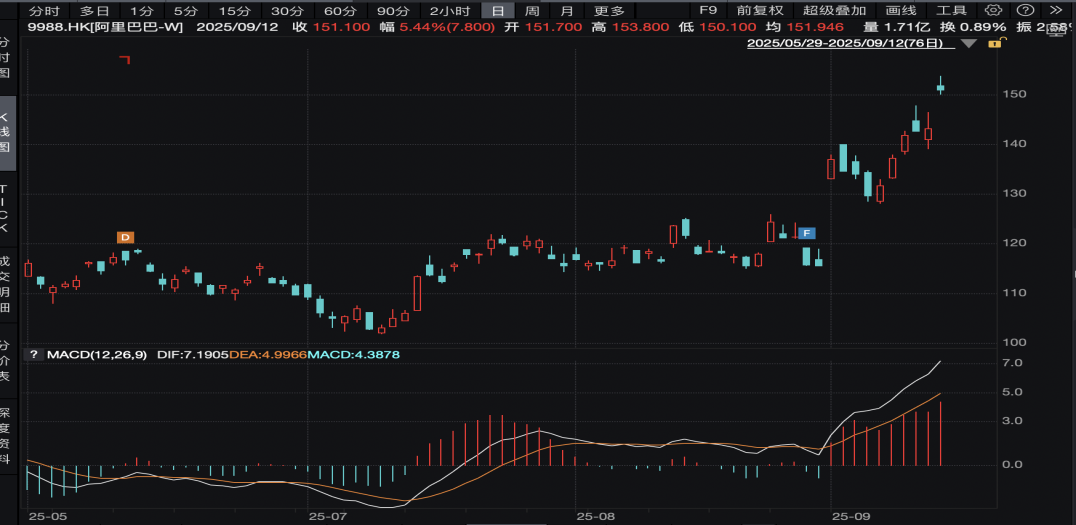This screenshot has width=1076, height=525.
Task: Click the orange D dividend marker
Action: tap(125, 237)
